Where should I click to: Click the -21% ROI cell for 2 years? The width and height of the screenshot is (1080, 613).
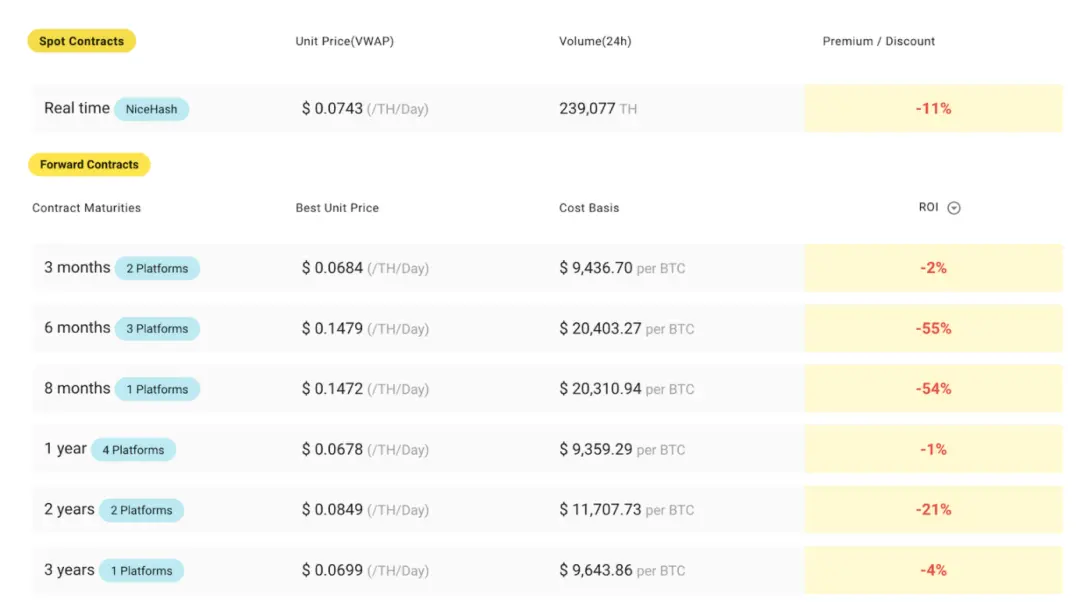[x=933, y=509]
